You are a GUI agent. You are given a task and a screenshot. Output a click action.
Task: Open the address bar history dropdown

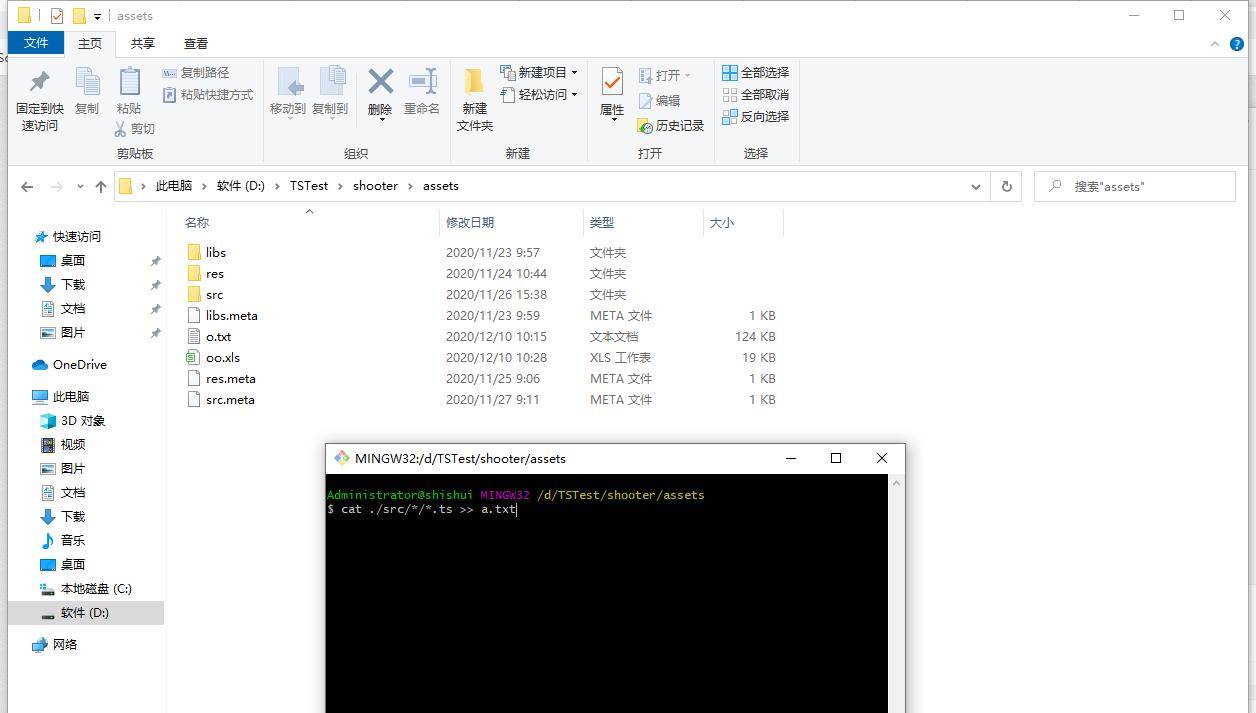point(976,186)
